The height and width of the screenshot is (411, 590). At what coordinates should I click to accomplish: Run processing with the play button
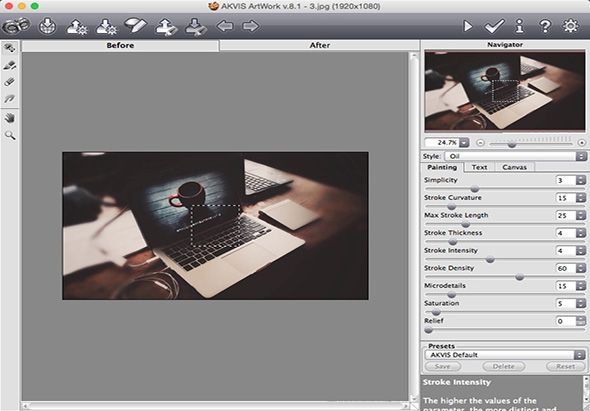[x=468, y=26]
